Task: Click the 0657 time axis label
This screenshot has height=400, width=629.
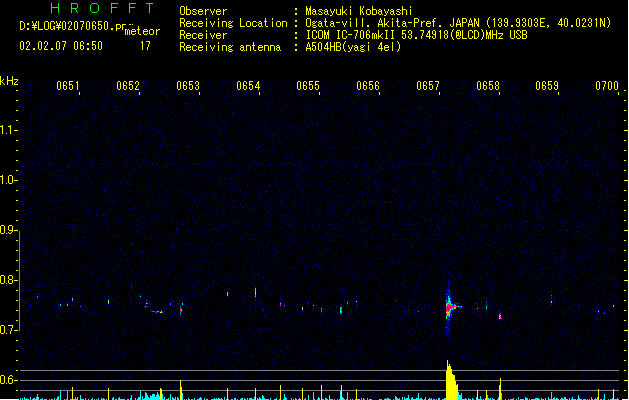Action: (428, 86)
